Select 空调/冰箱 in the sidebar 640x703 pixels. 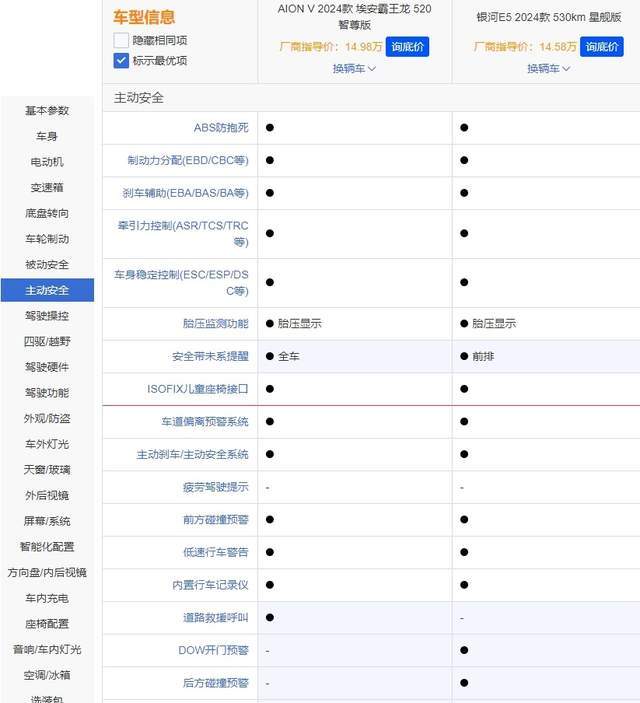tap(47, 675)
